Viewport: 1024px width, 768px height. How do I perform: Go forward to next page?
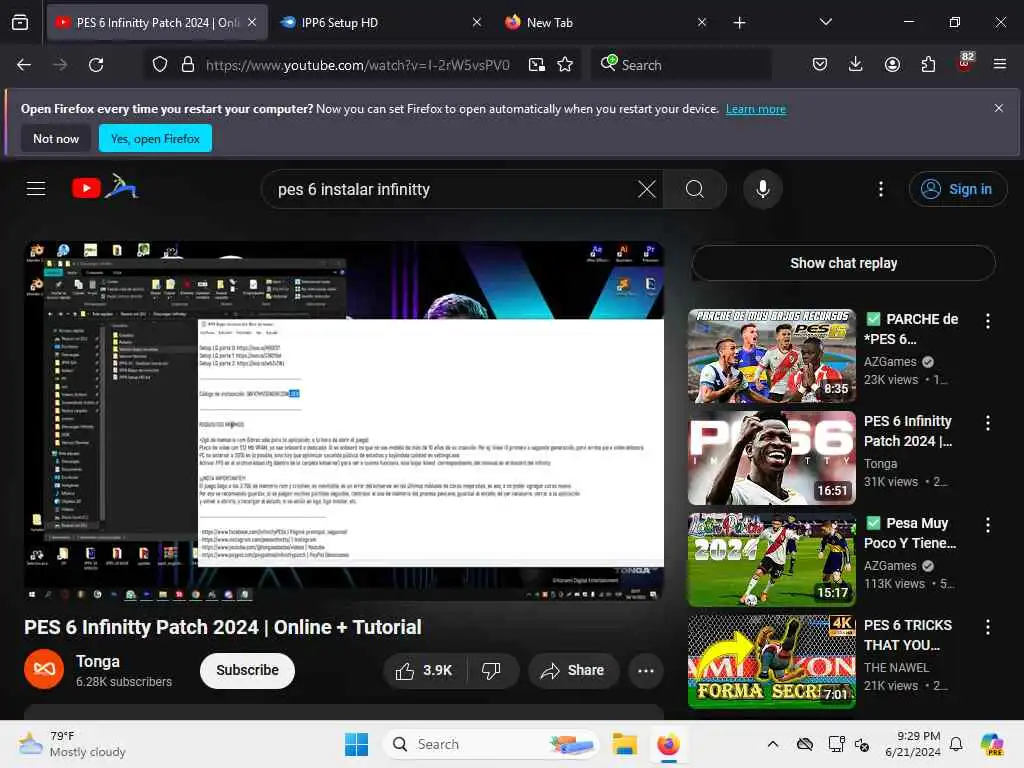[x=60, y=65]
